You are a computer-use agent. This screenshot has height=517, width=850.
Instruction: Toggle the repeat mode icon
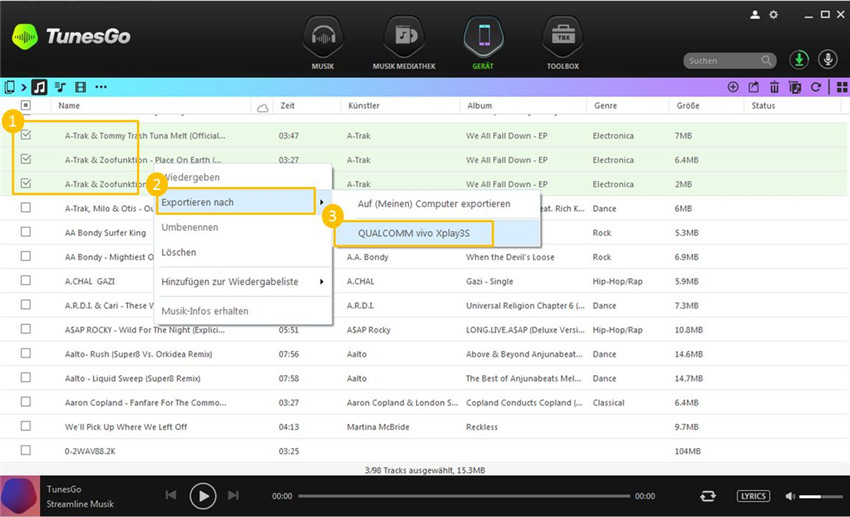707,496
